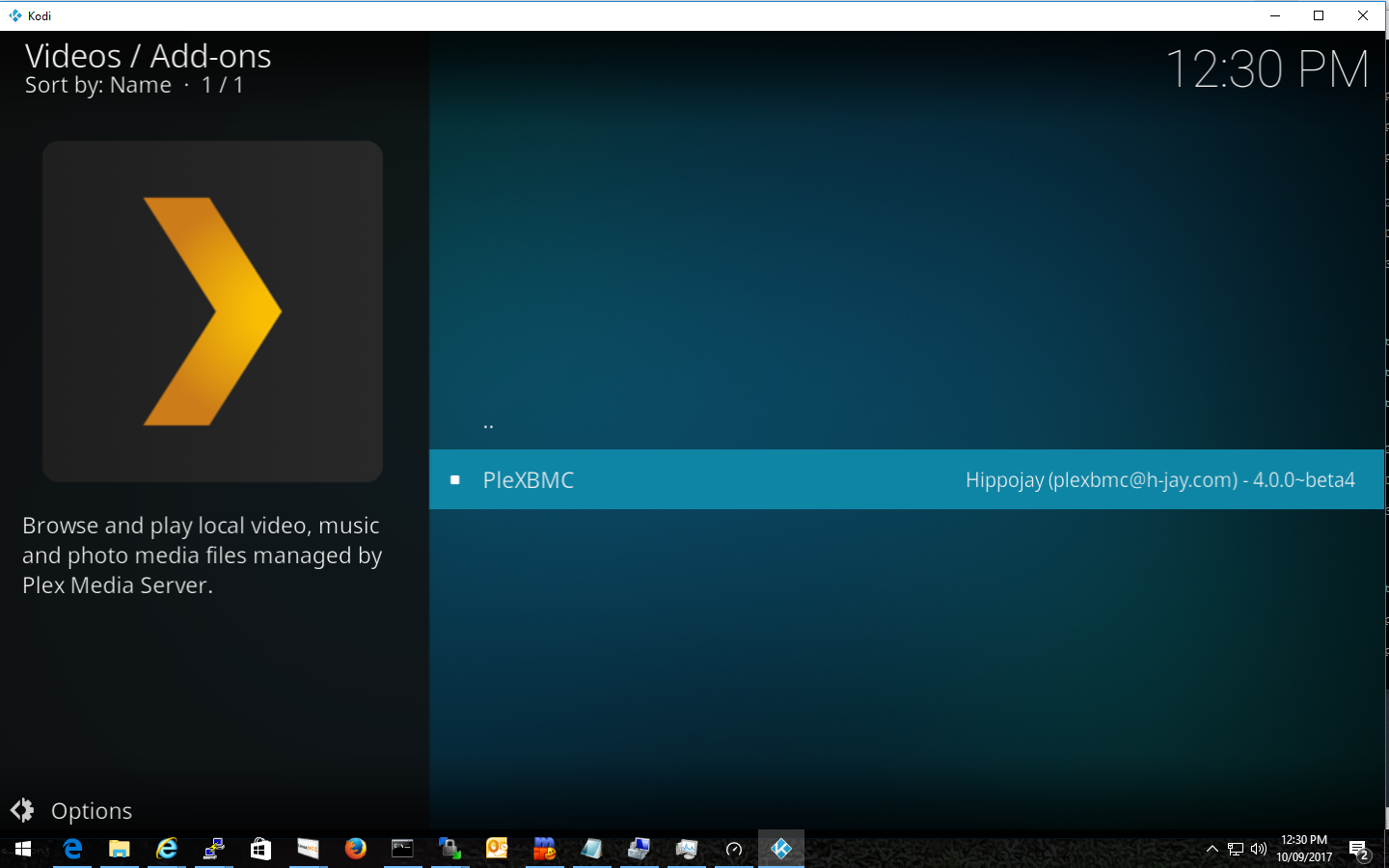Go up via the '..' parent entry

click(x=489, y=424)
